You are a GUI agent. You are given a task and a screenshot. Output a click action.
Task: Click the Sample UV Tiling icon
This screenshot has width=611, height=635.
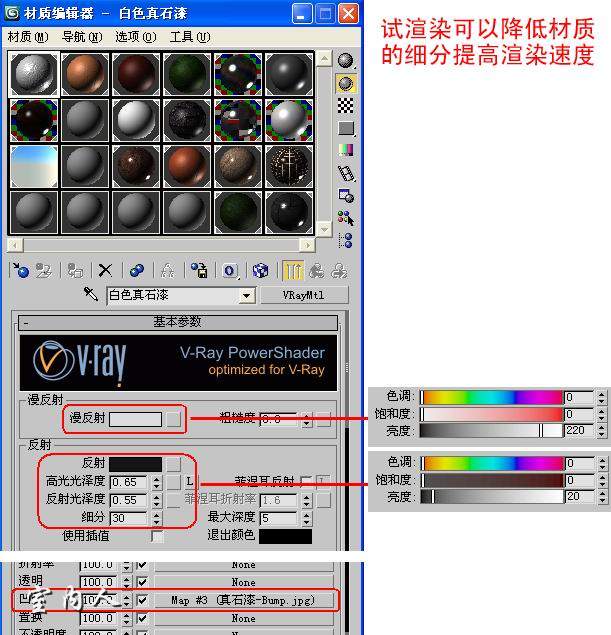click(346, 128)
